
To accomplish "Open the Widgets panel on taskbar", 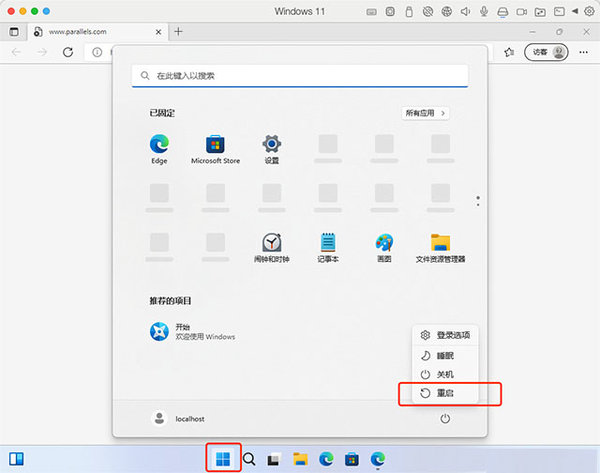I will click(x=16, y=458).
